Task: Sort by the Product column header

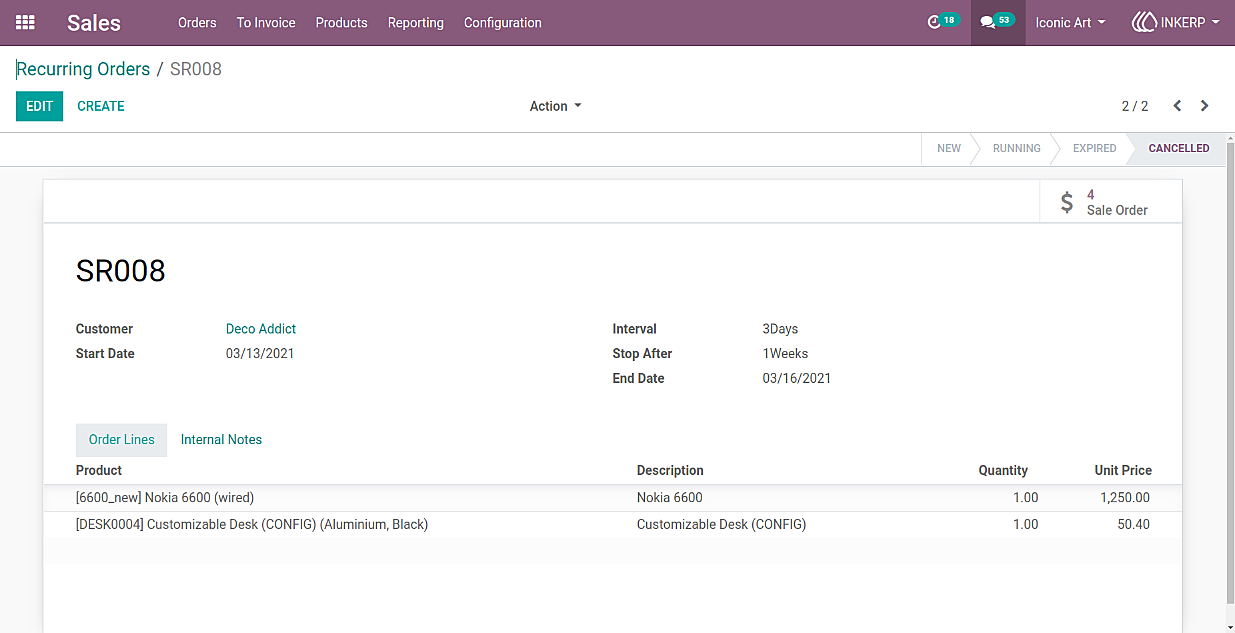Action: click(x=99, y=470)
